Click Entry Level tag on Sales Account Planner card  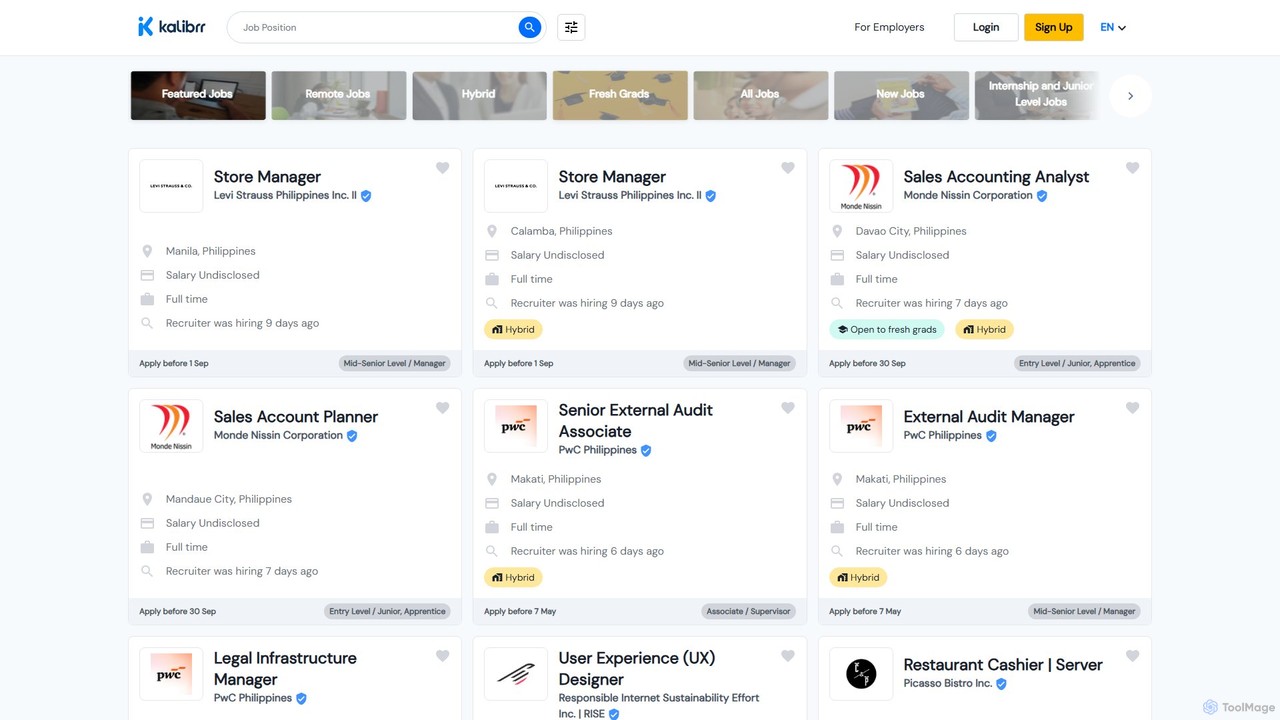(388, 611)
